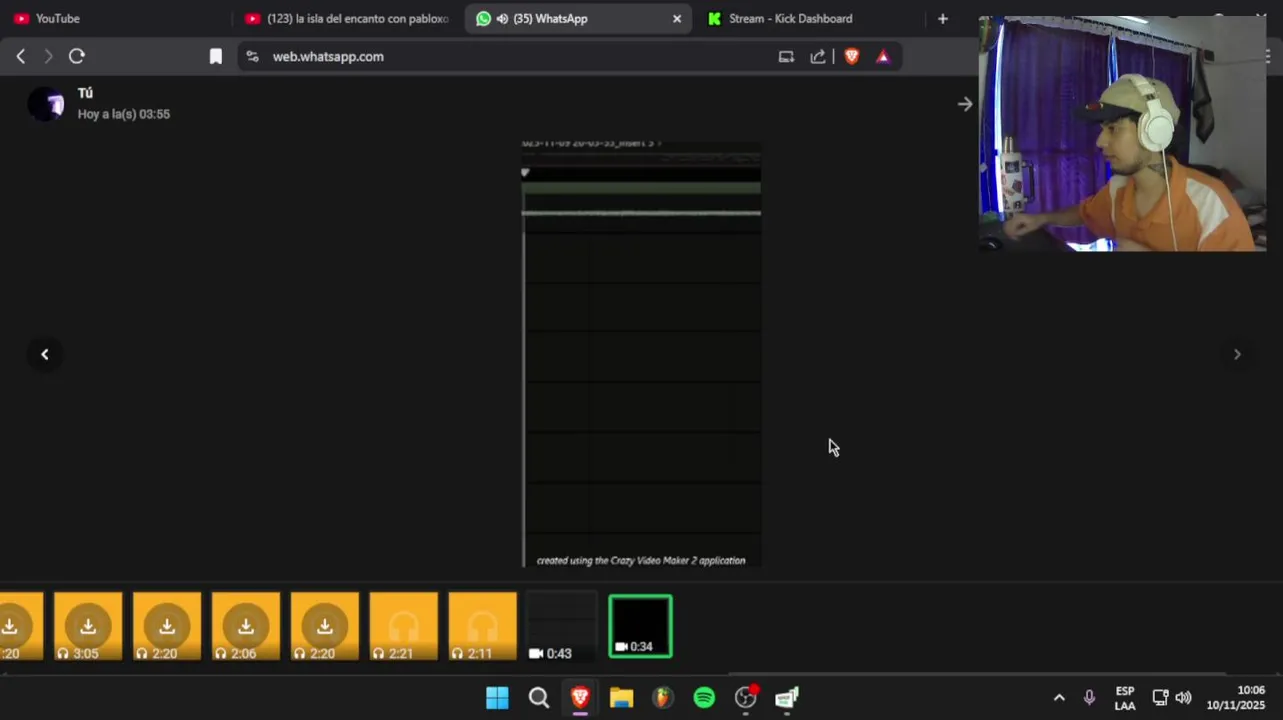The height and width of the screenshot is (720, 1283).
Task: Download the 2:06 audio thumbnail
Action: pyautogui.click(x=246, y=627)
